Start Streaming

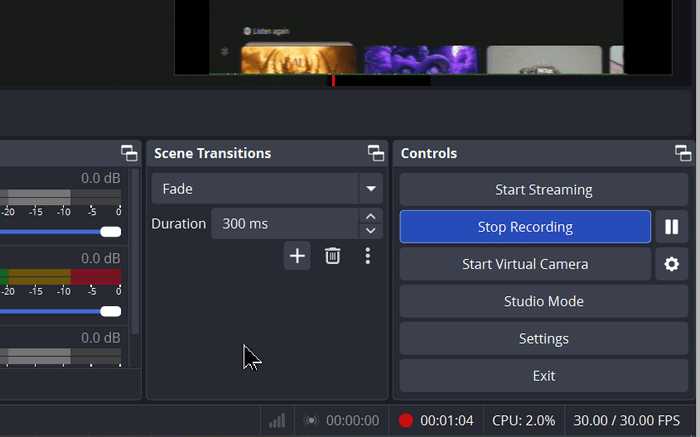click(544, 190)
